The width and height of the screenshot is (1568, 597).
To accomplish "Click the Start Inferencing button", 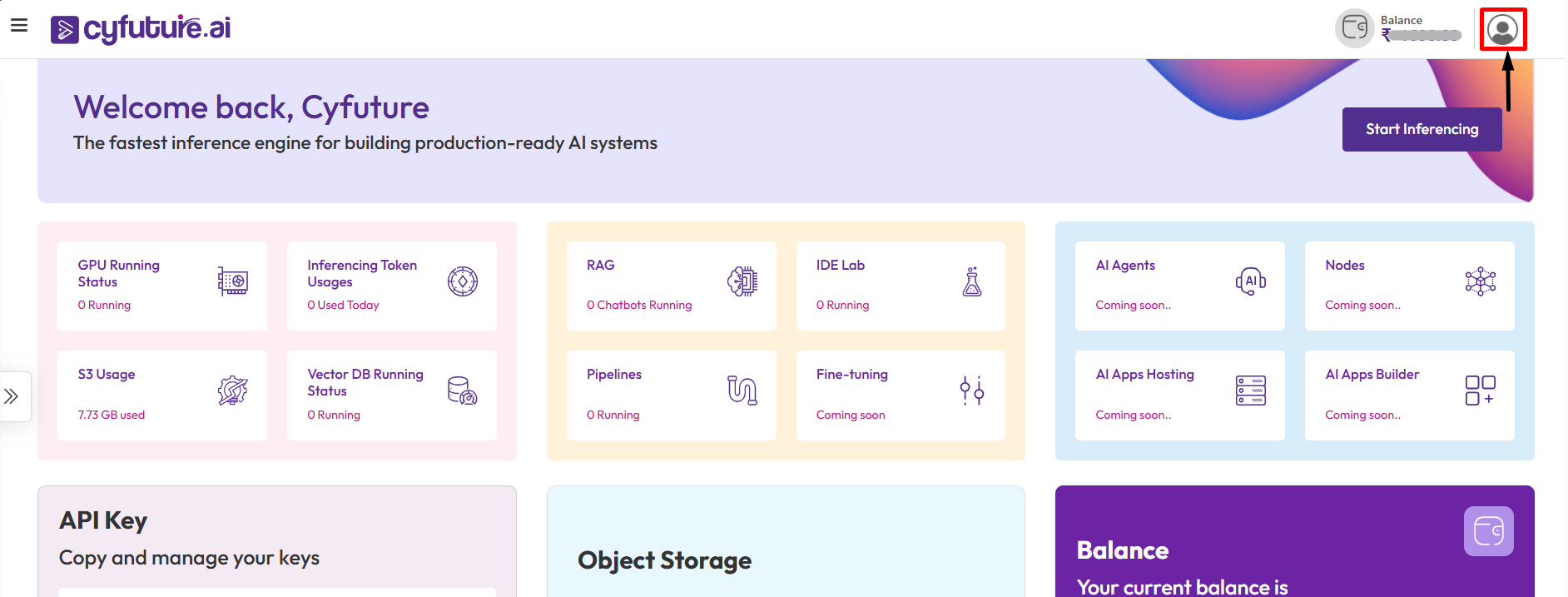I will pyautogui.click(x=1421, y=129).
